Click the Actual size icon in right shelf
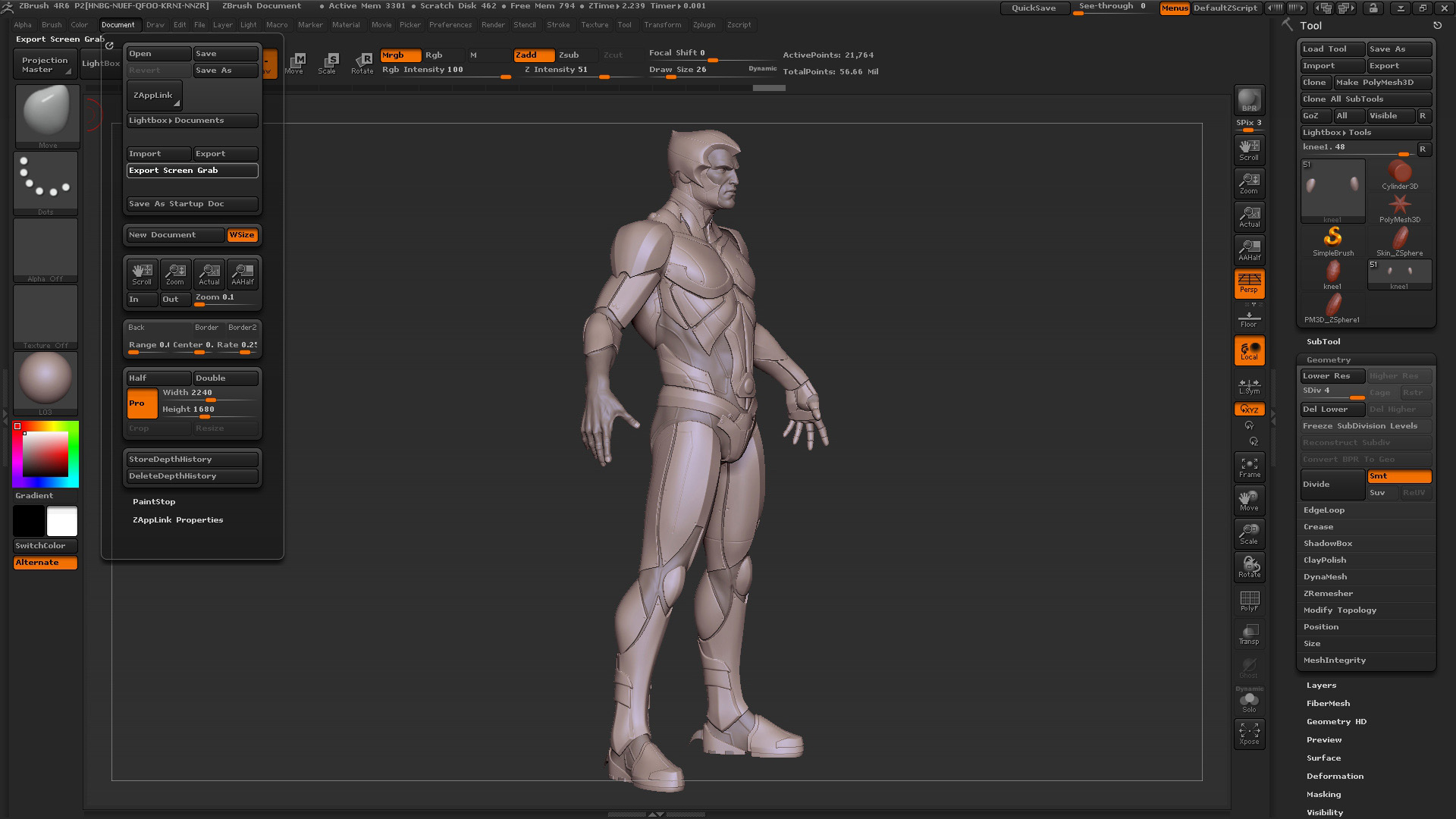The height and width of the screenshot is (819, 1456). pos(1249,216)
